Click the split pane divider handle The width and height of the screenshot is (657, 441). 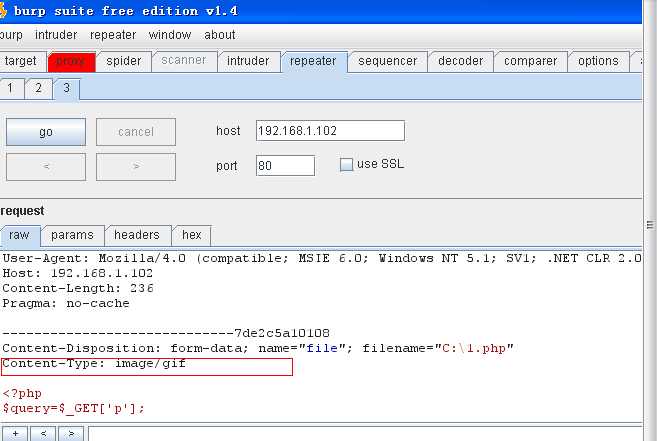point(649,225)
